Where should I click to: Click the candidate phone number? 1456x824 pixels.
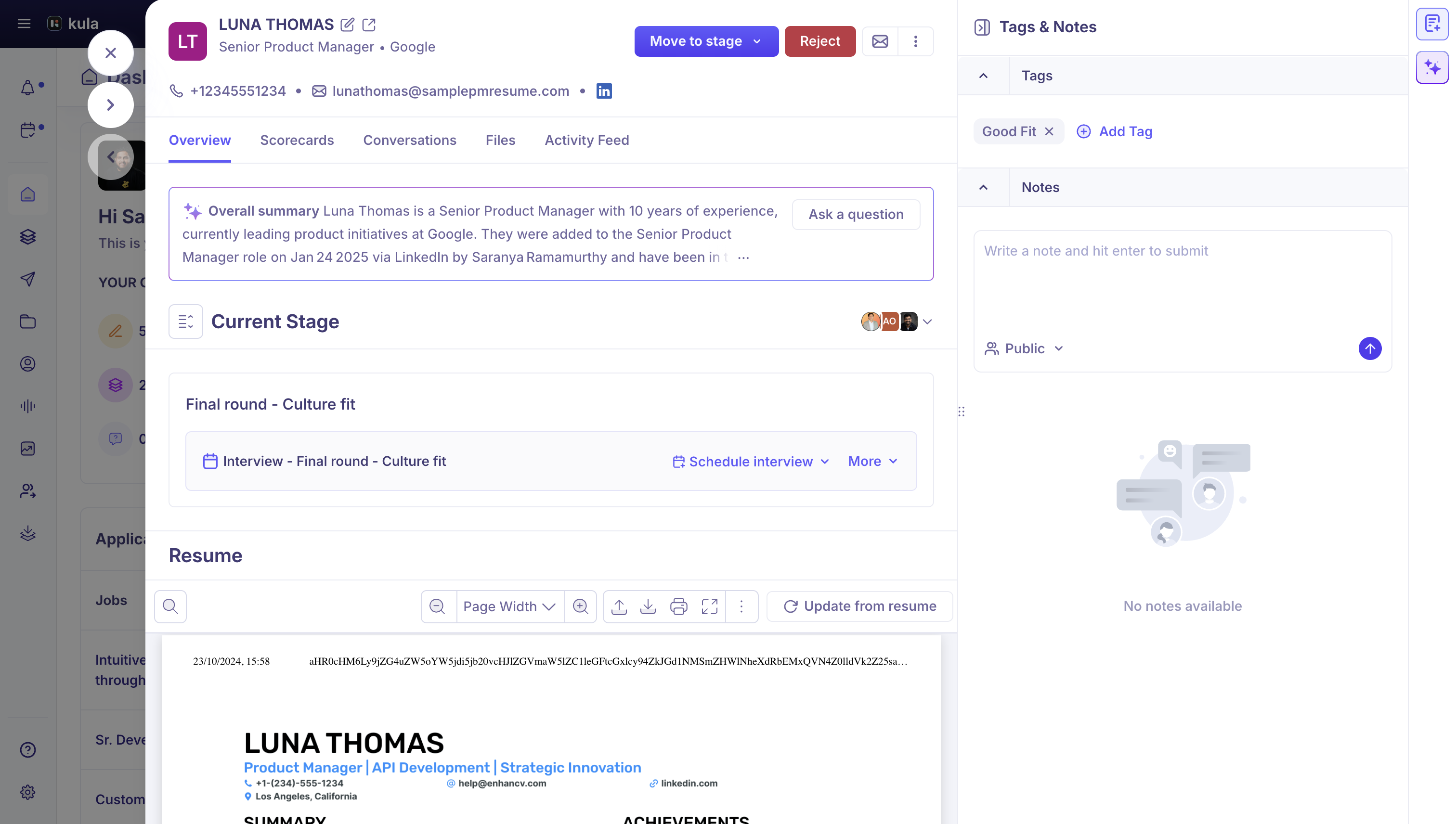click(x=238, y=91)
